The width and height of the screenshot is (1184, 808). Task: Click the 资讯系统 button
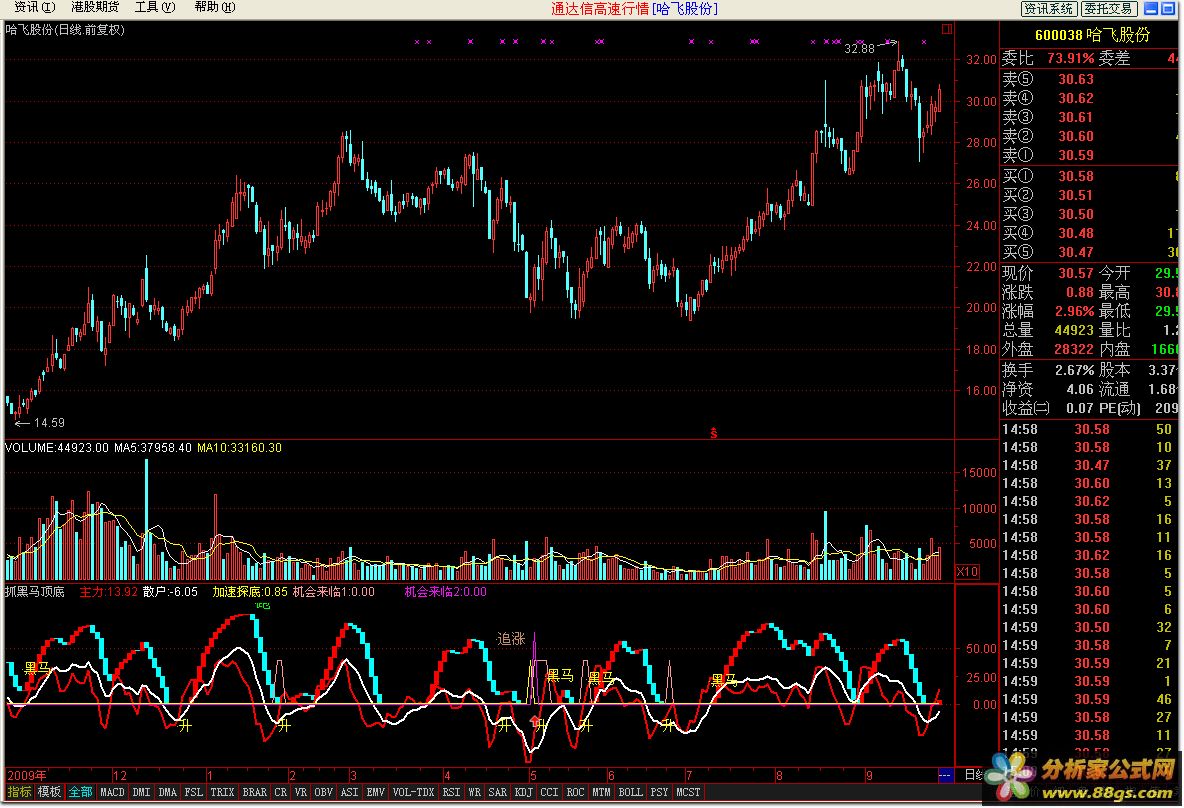pos(1048,8)
